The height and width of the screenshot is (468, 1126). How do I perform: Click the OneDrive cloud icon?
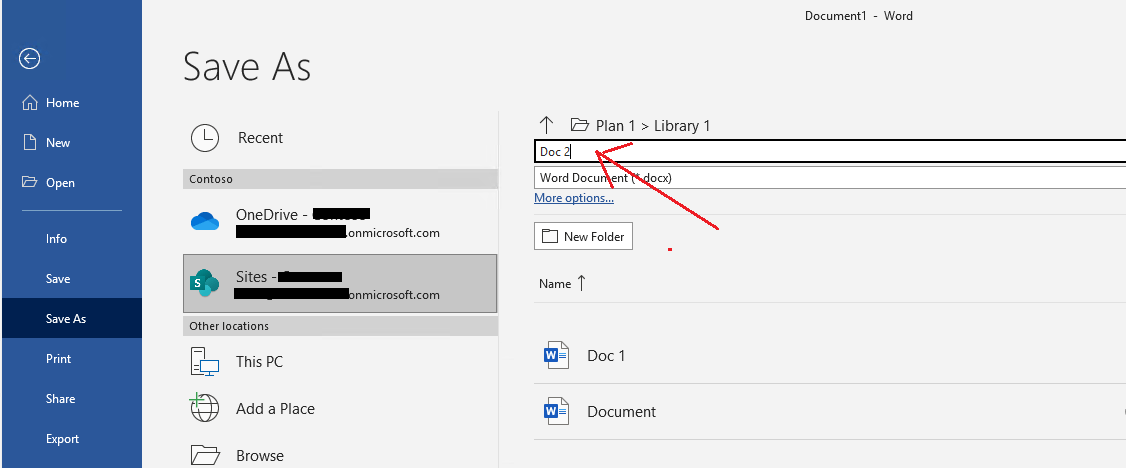point(205,221)
